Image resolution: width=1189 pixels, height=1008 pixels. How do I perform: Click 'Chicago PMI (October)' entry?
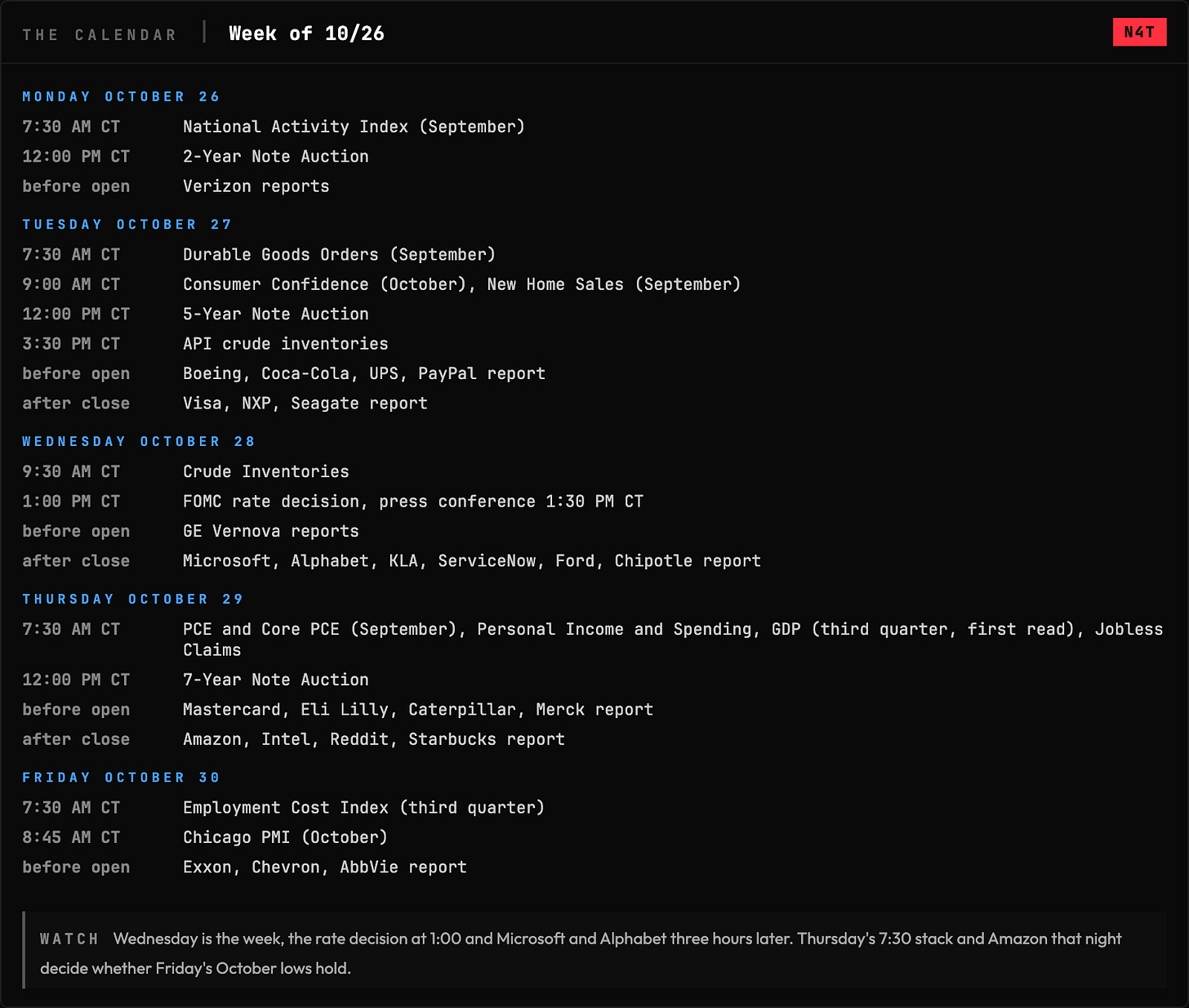[285, 837]
